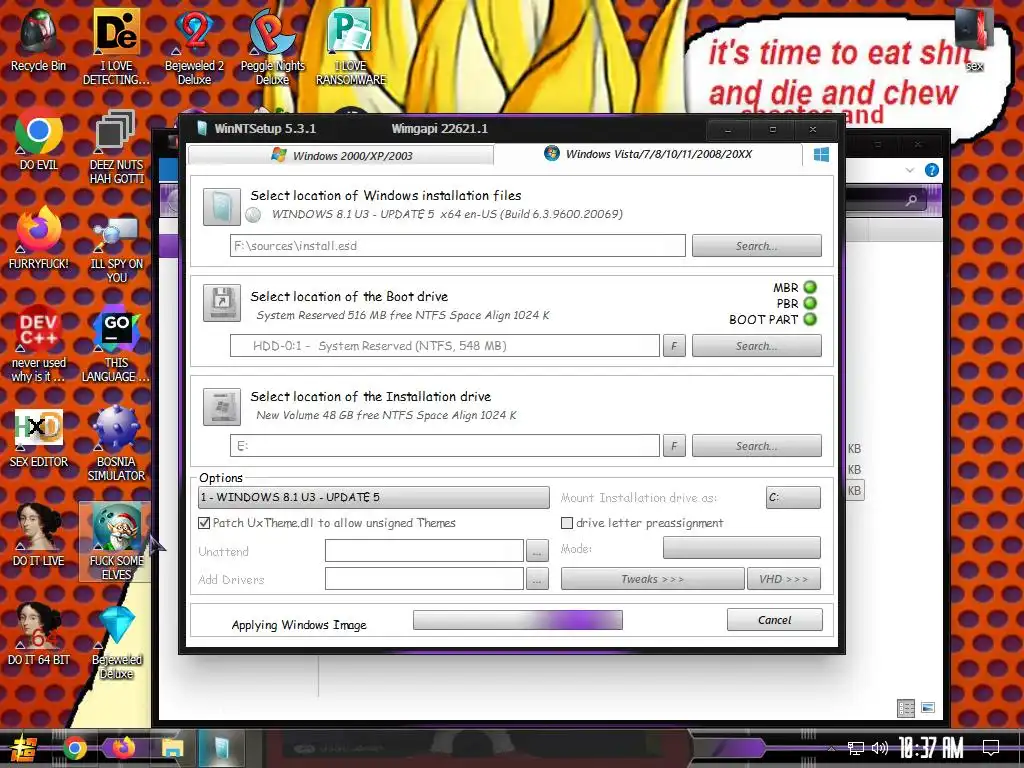Select the I LOVE DETECTING desktop shortcut
This screenshot has width=1024, height=768.
tap(116, 46)
